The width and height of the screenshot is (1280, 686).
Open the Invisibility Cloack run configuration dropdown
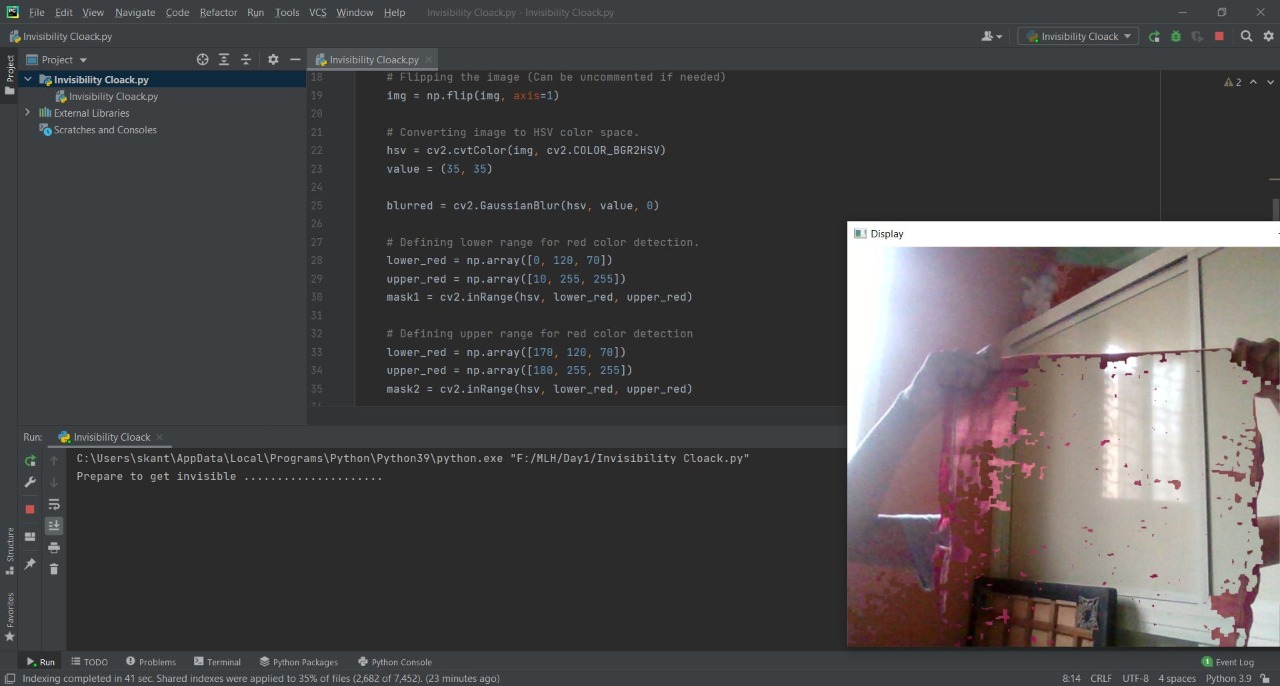coord(1078,36)
